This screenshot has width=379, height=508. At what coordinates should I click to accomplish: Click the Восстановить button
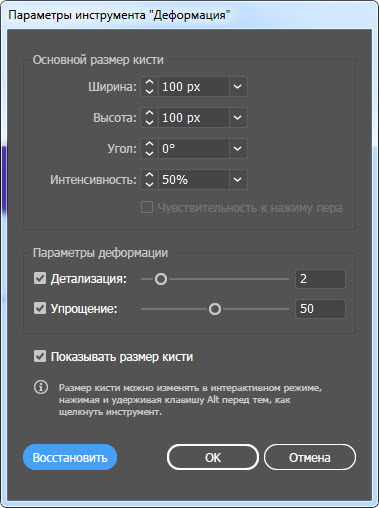[x=70, y=457]
